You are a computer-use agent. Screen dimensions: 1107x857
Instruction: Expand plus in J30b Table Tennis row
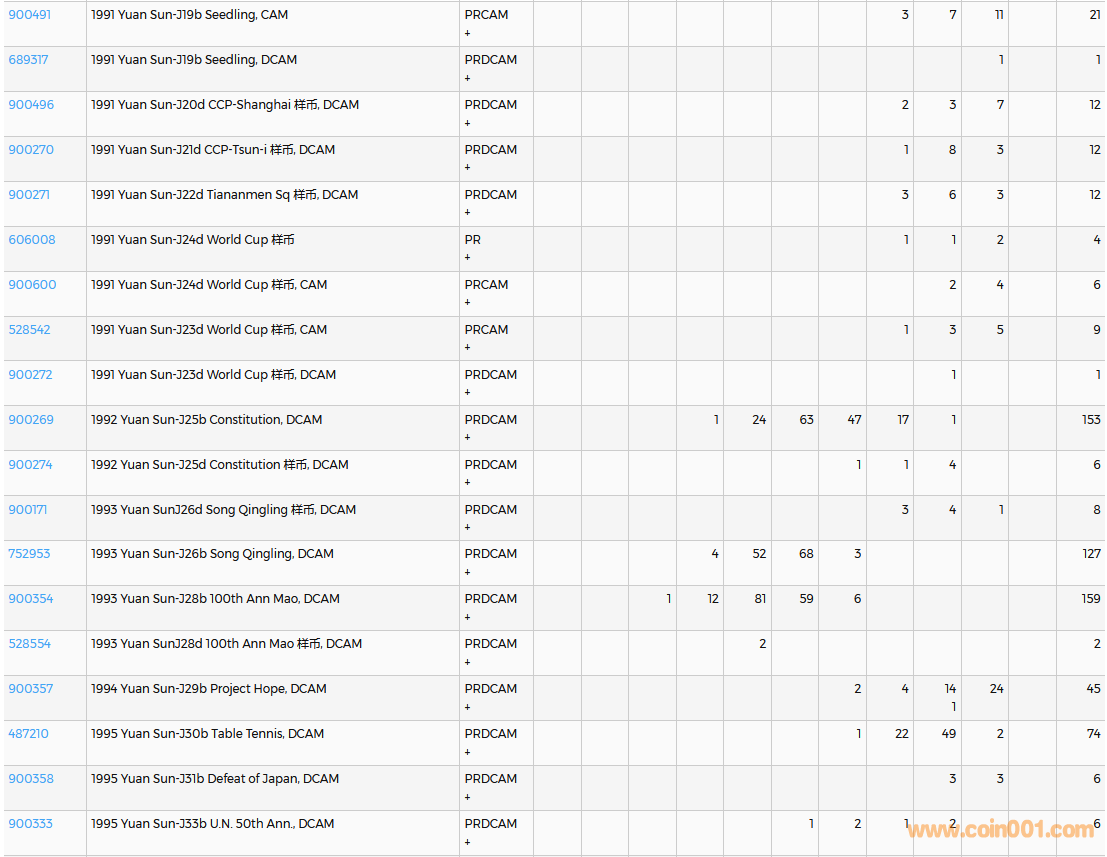(467, 752)
